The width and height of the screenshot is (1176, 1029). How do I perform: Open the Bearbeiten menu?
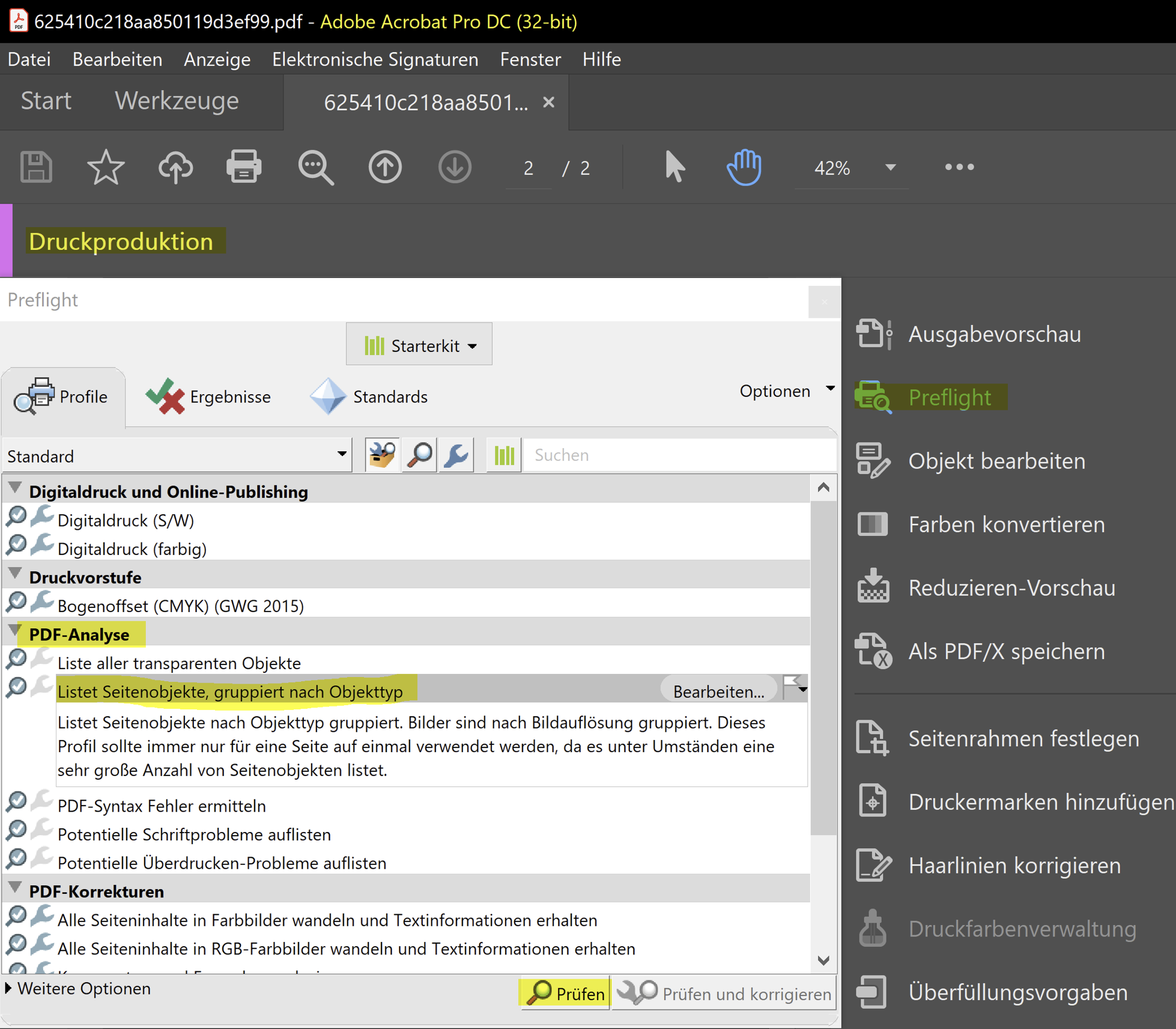(117, 59)
